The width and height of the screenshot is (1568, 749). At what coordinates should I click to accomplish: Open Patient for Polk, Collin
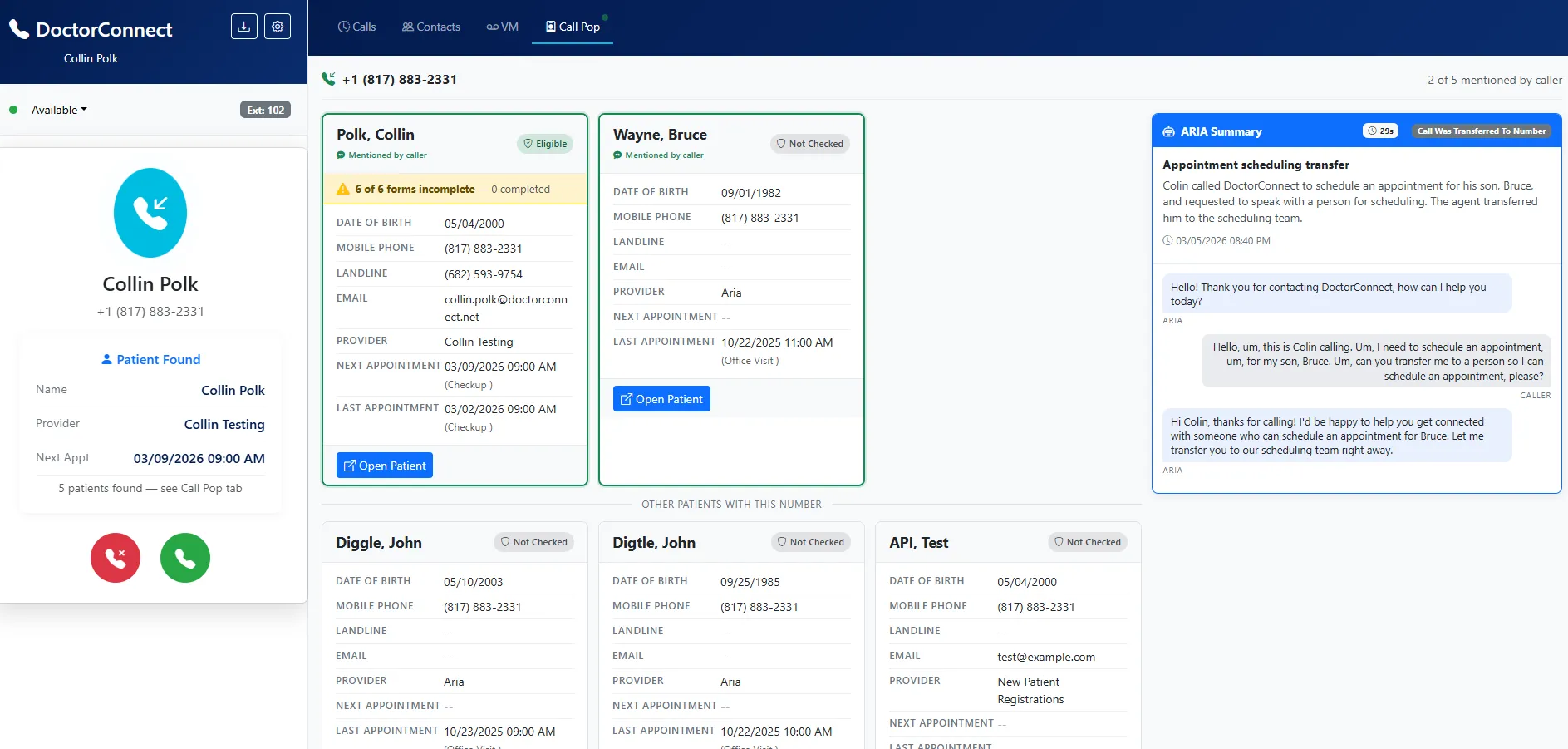coord(385,466)
